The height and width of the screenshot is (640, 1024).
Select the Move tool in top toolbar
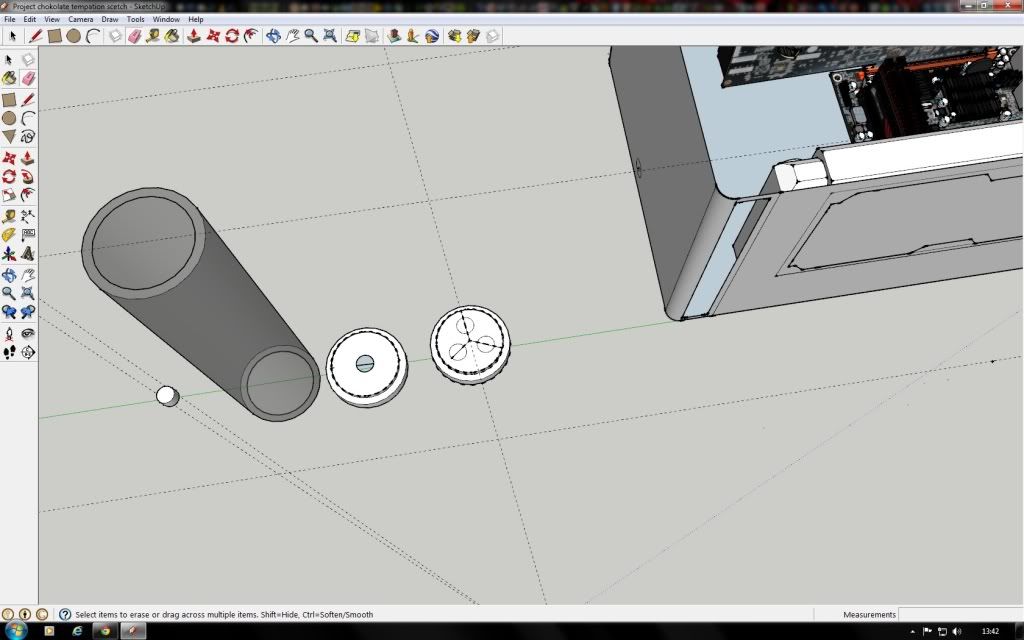tap(213, 36)
